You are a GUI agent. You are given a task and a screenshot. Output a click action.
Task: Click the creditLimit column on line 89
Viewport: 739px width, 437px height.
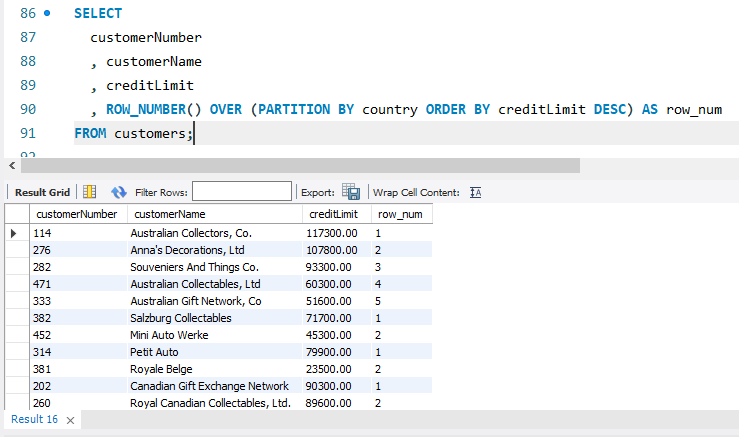pyautogui.click(x=150, y=85)
